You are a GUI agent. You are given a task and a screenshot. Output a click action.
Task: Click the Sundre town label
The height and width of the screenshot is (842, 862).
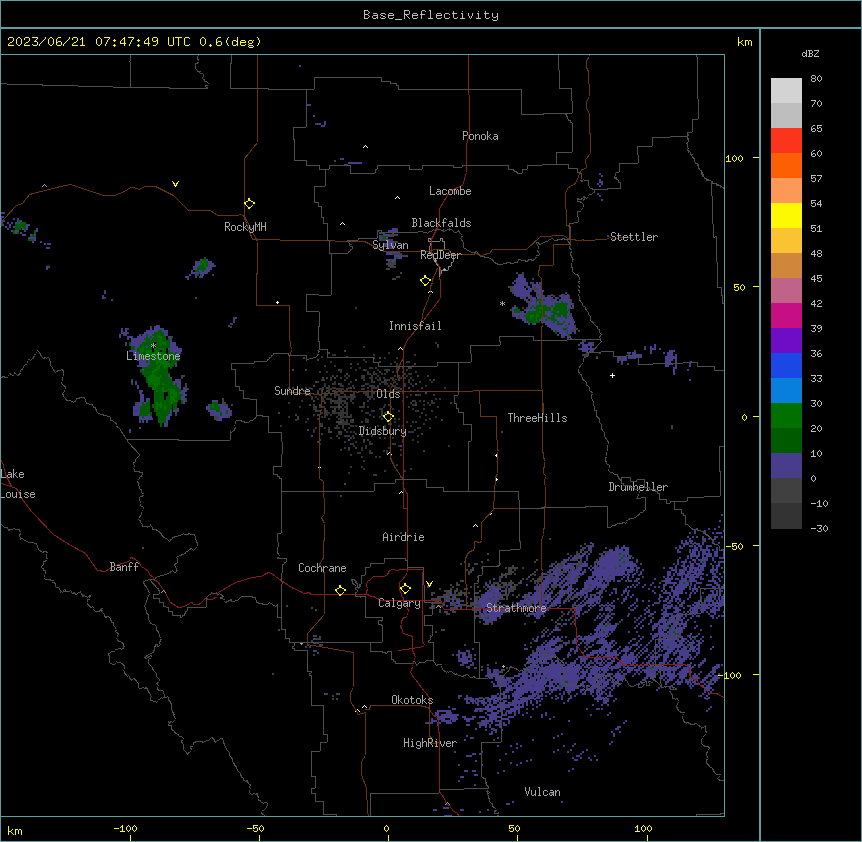[x=292, y=391]
